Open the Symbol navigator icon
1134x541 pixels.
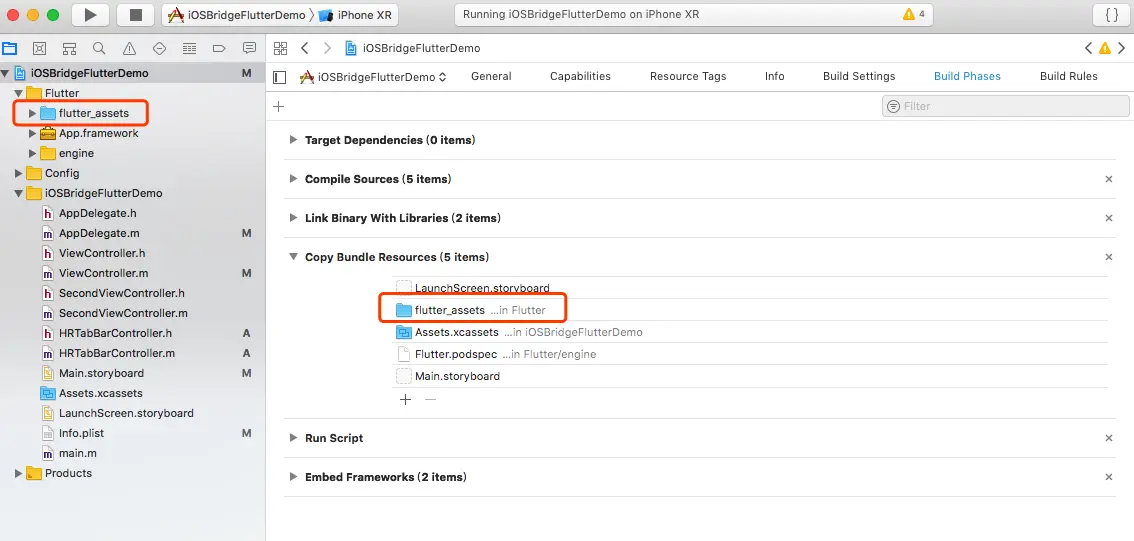(69, 48)
